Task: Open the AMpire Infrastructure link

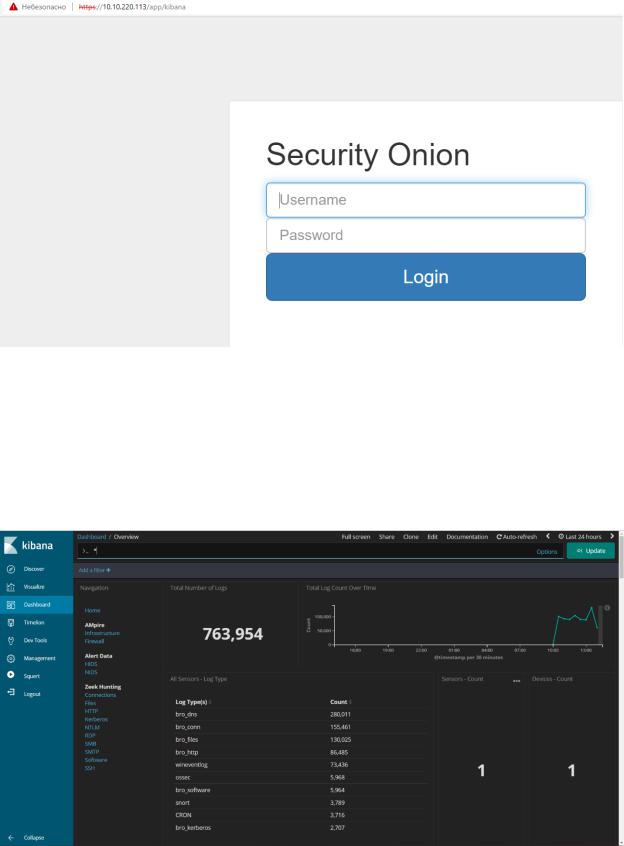Action: (102, 633)
